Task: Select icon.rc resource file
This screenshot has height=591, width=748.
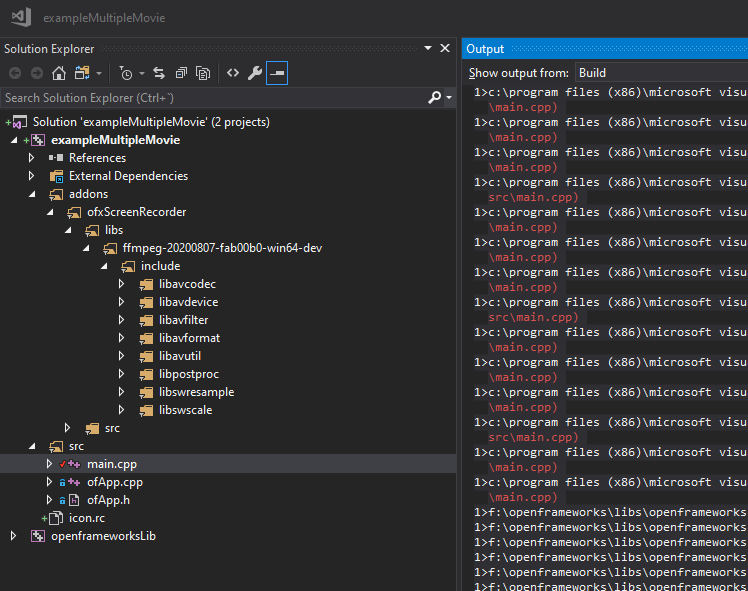Action: tap(87, 518)
